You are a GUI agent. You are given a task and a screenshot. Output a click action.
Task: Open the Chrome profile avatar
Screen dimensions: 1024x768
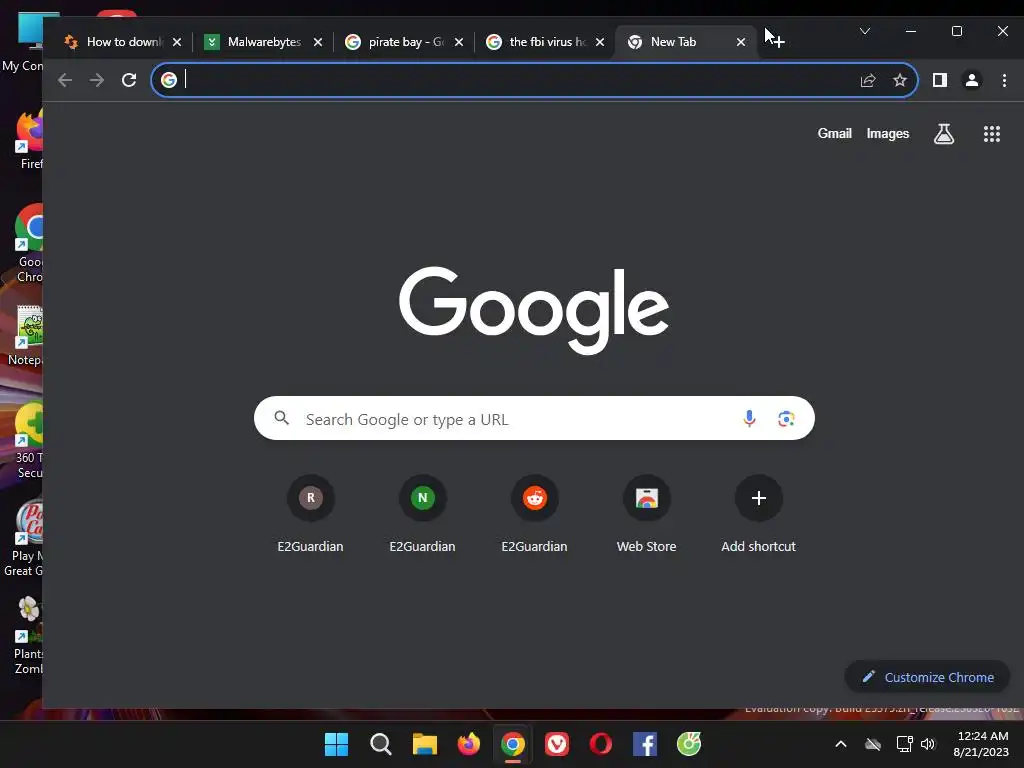972,80
